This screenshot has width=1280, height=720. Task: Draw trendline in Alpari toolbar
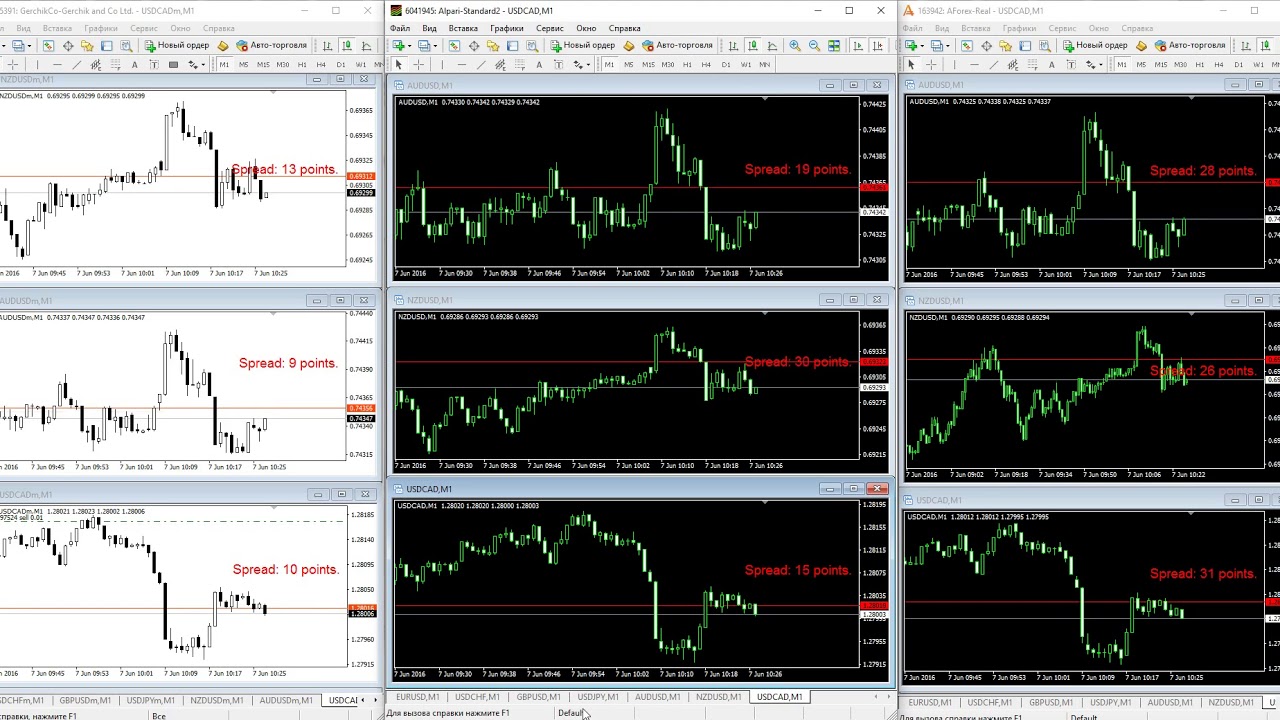click(x=481, y=64)
